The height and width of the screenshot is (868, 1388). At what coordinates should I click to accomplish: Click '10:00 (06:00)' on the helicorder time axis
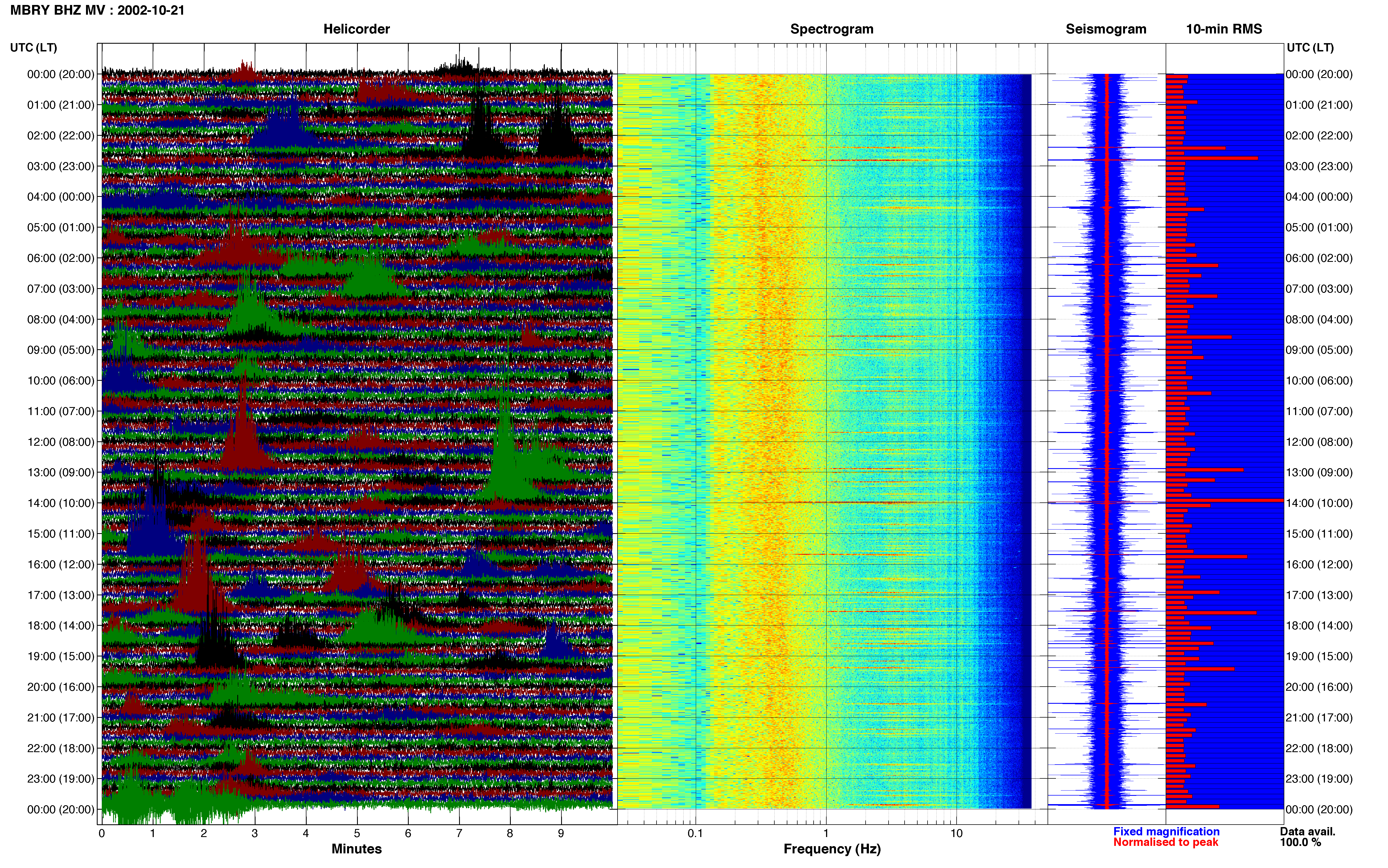coord(61,380)
